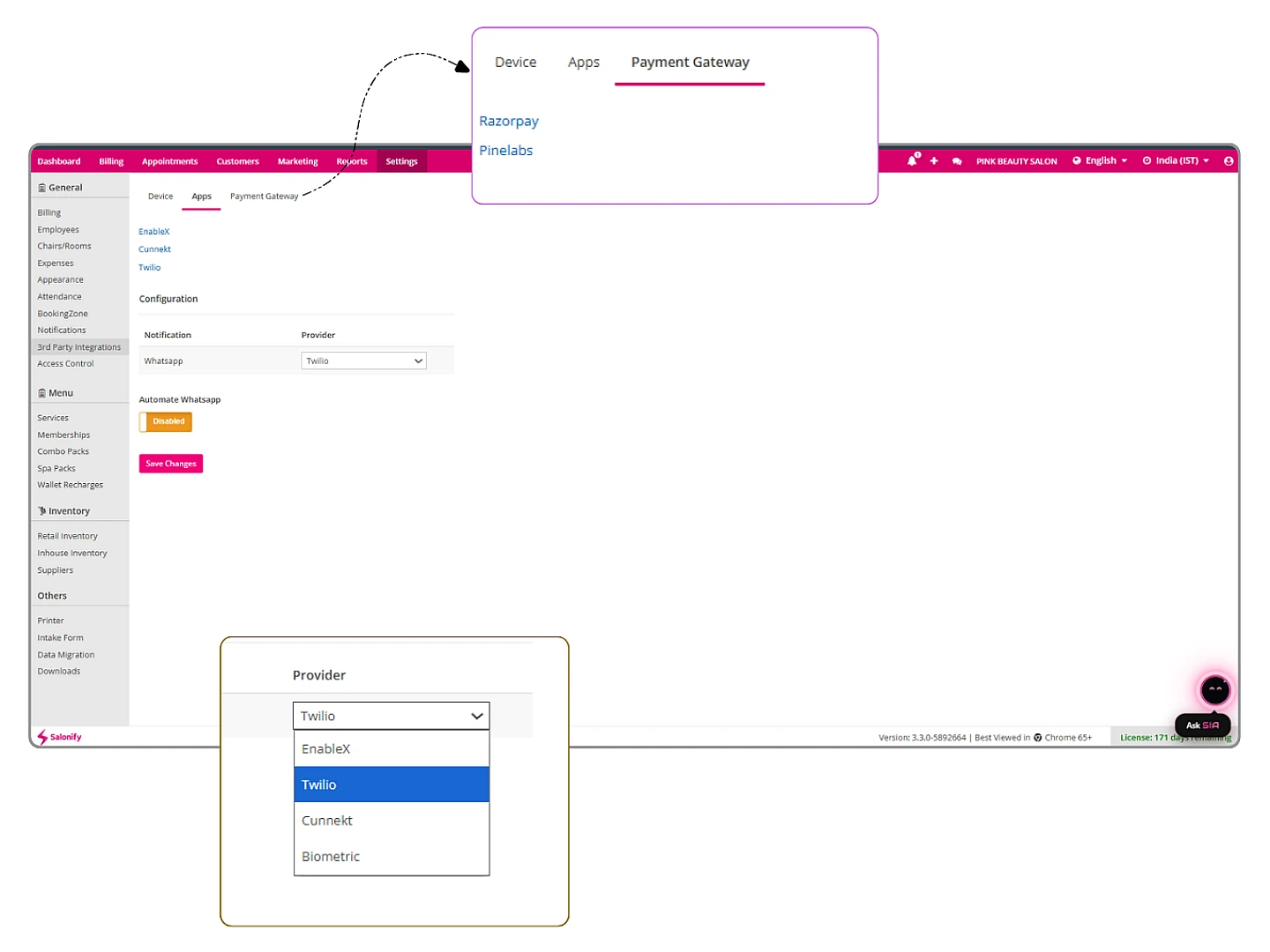
Task: Open Combo Packs
Action: 63,451
